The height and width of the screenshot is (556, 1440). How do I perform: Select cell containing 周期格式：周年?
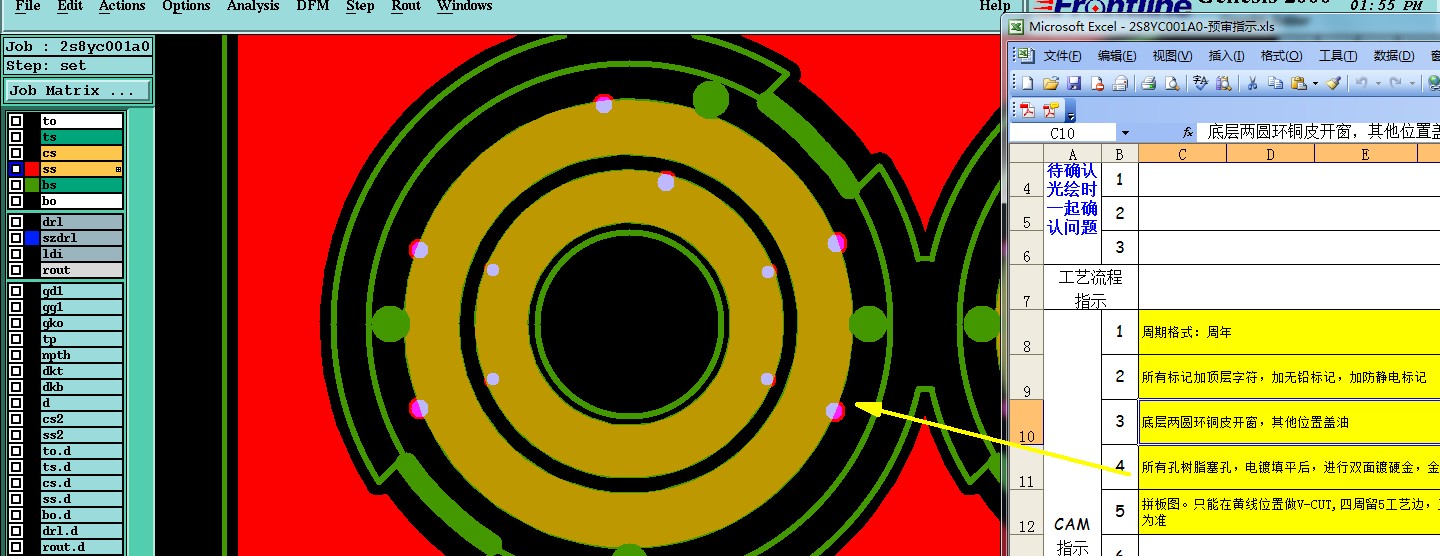tap(1289, 332)
